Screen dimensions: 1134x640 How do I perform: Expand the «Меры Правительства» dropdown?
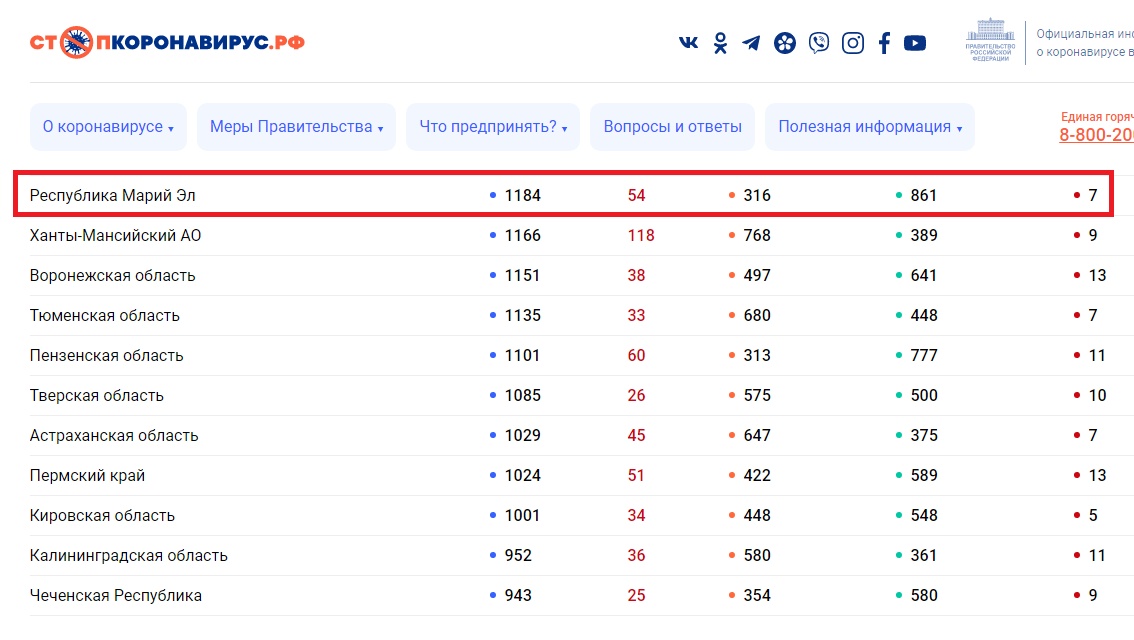(x=296, y=127)
